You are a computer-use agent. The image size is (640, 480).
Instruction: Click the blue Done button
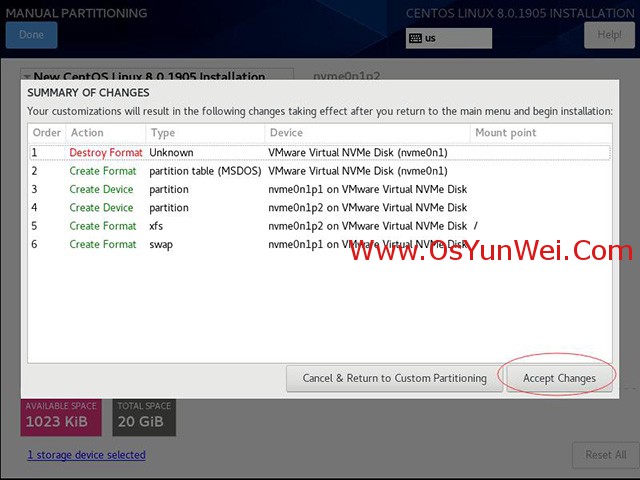coord(31,35)
